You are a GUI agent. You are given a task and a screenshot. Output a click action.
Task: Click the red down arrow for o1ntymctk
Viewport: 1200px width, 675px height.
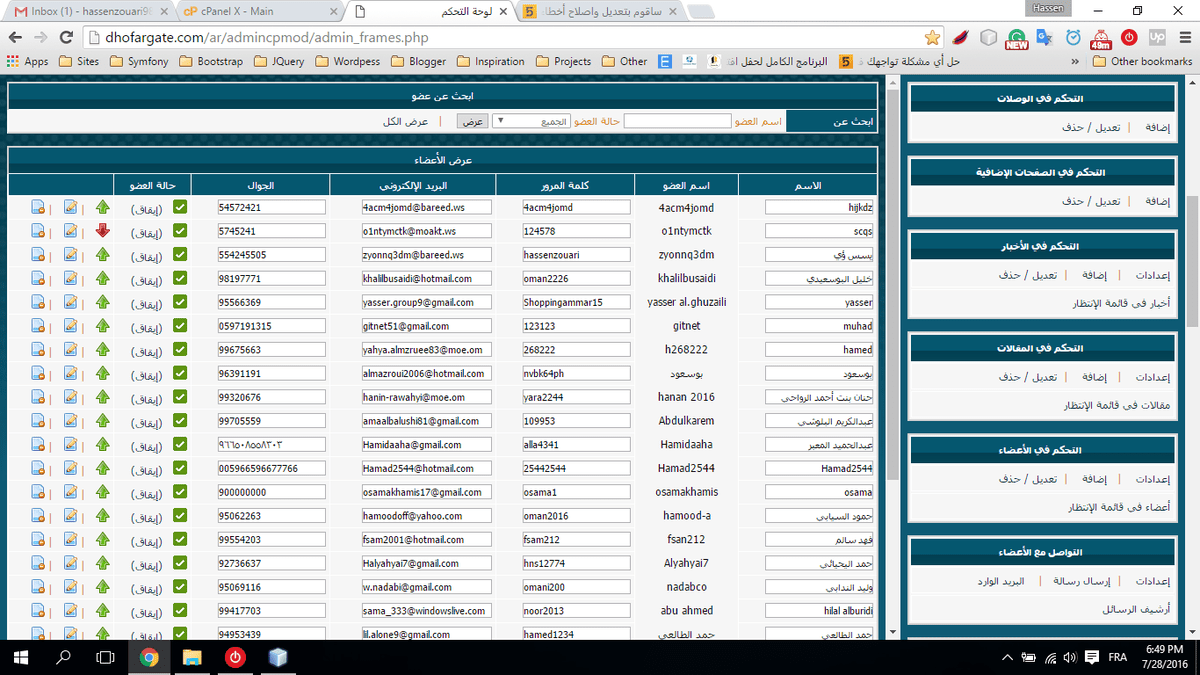coord(102,231)
